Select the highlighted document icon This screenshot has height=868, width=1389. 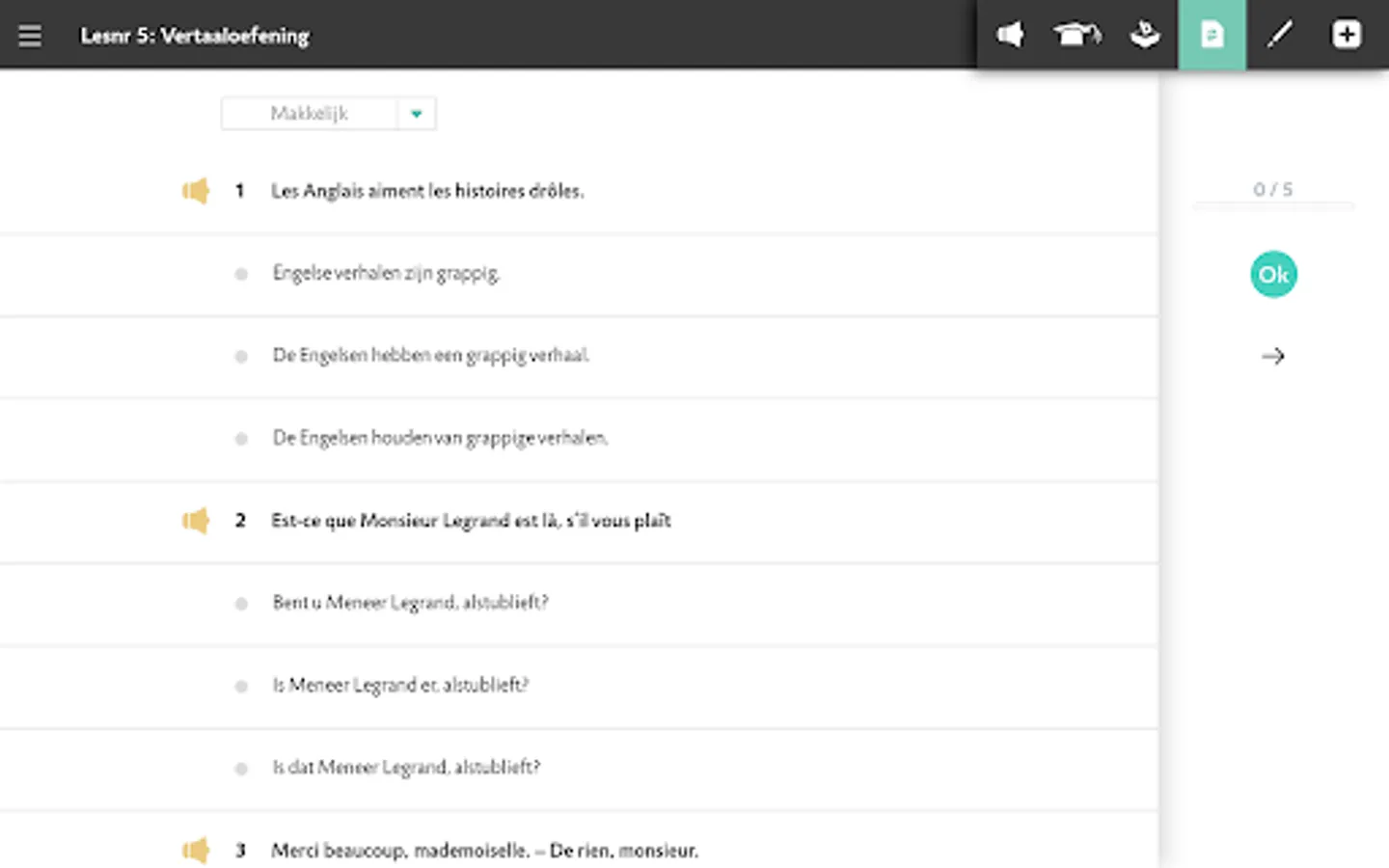pyautogui.click(x=1212, y=35)
